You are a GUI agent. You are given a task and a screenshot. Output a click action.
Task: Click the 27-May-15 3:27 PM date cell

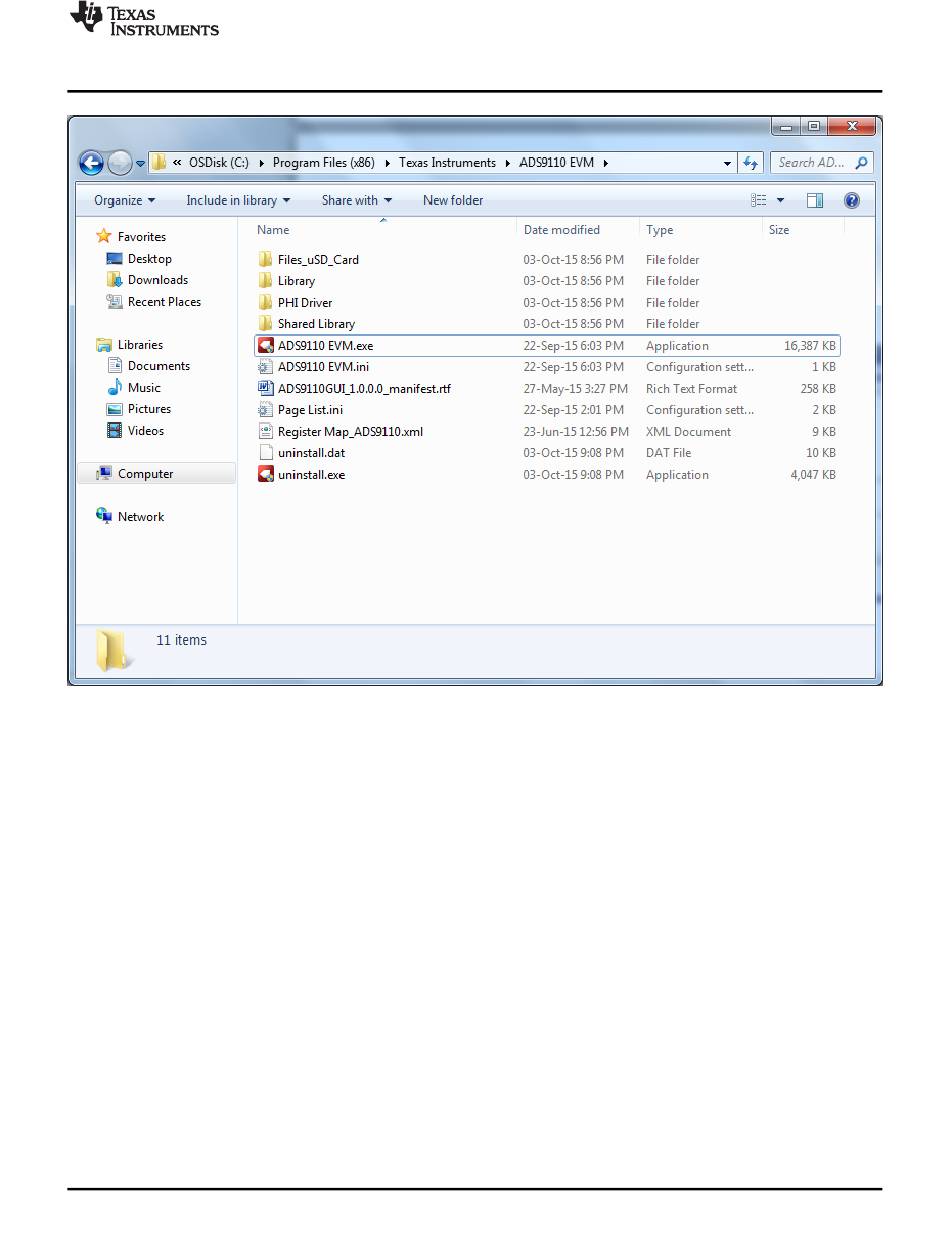pos(576,389)
